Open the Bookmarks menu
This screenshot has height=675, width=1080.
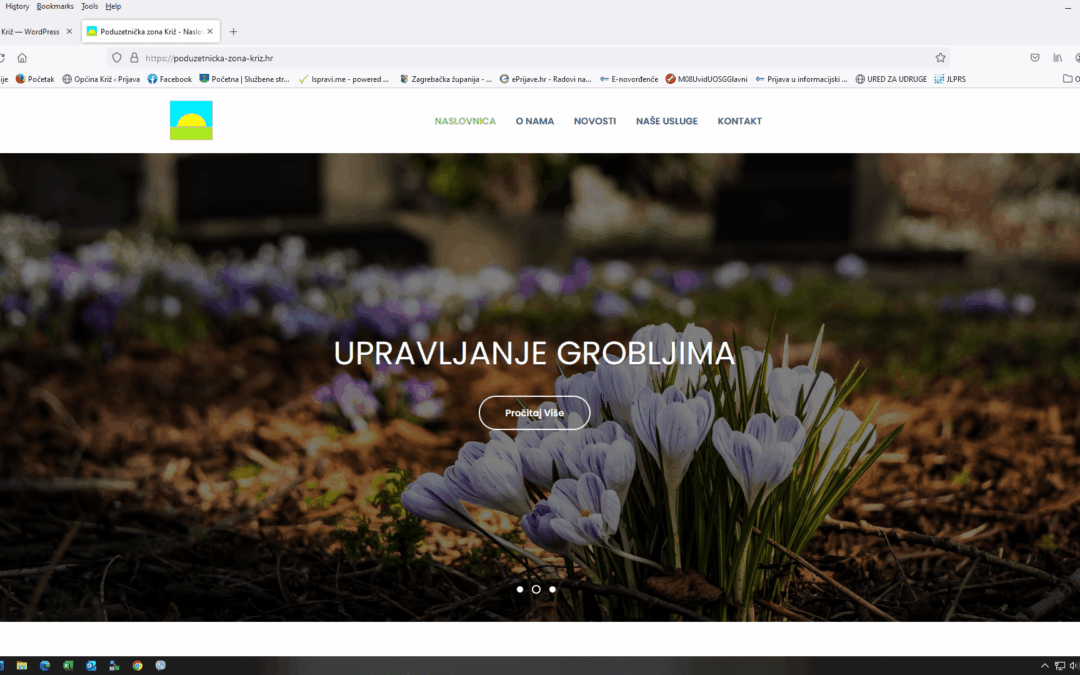pyautogui.click(x=55, y=6)
